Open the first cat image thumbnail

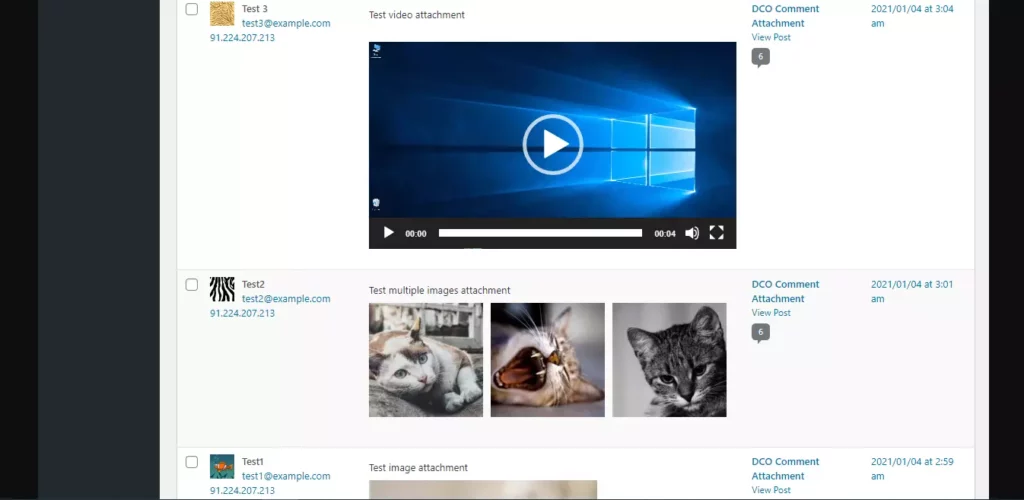[426, 360]
